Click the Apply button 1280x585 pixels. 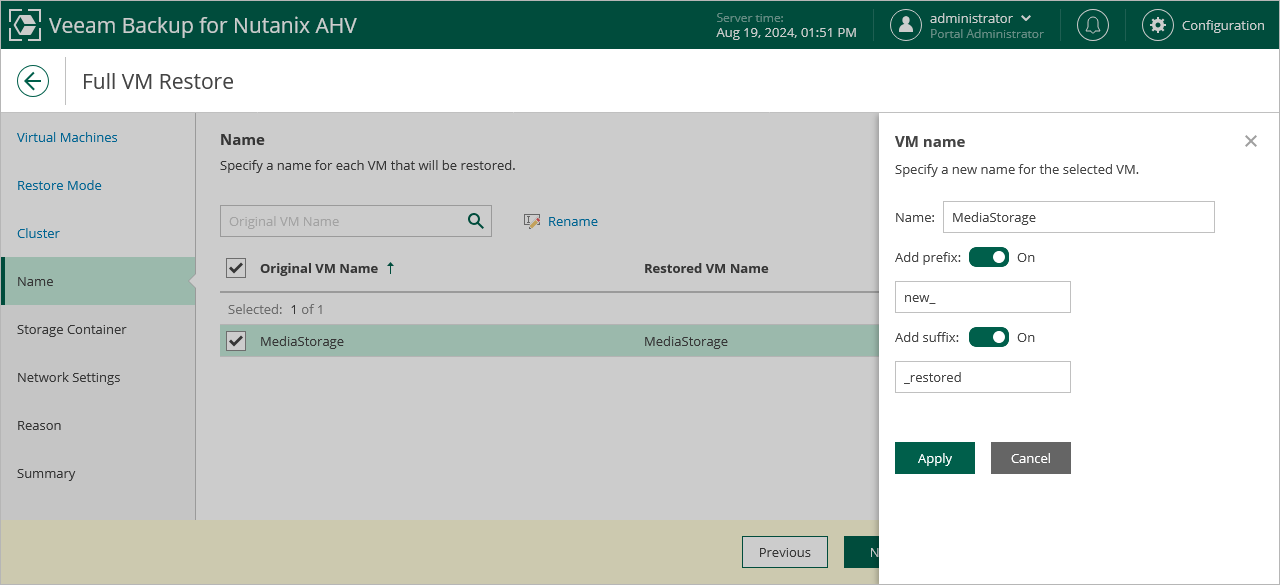coord(935,458)
